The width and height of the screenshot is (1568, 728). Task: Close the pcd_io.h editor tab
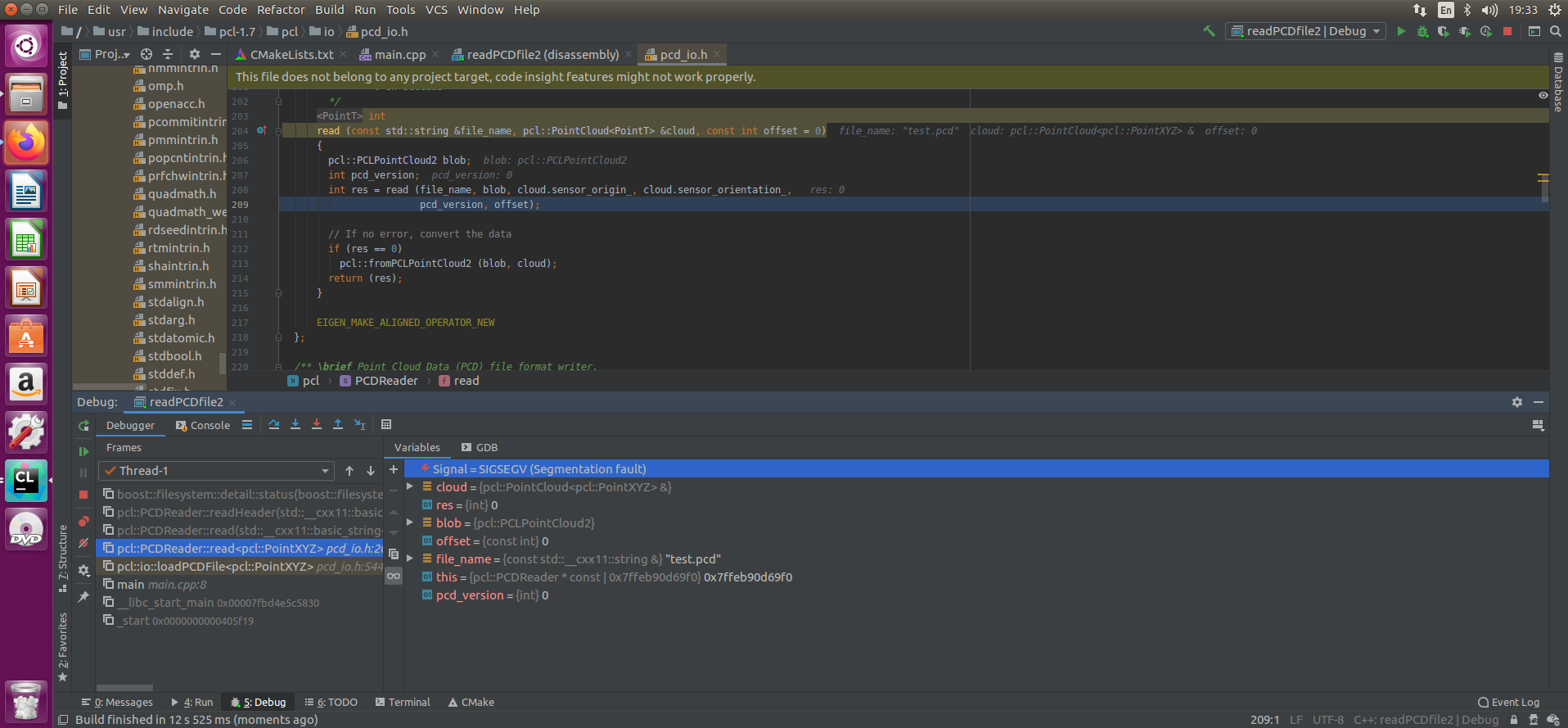[x=717, y=55]
